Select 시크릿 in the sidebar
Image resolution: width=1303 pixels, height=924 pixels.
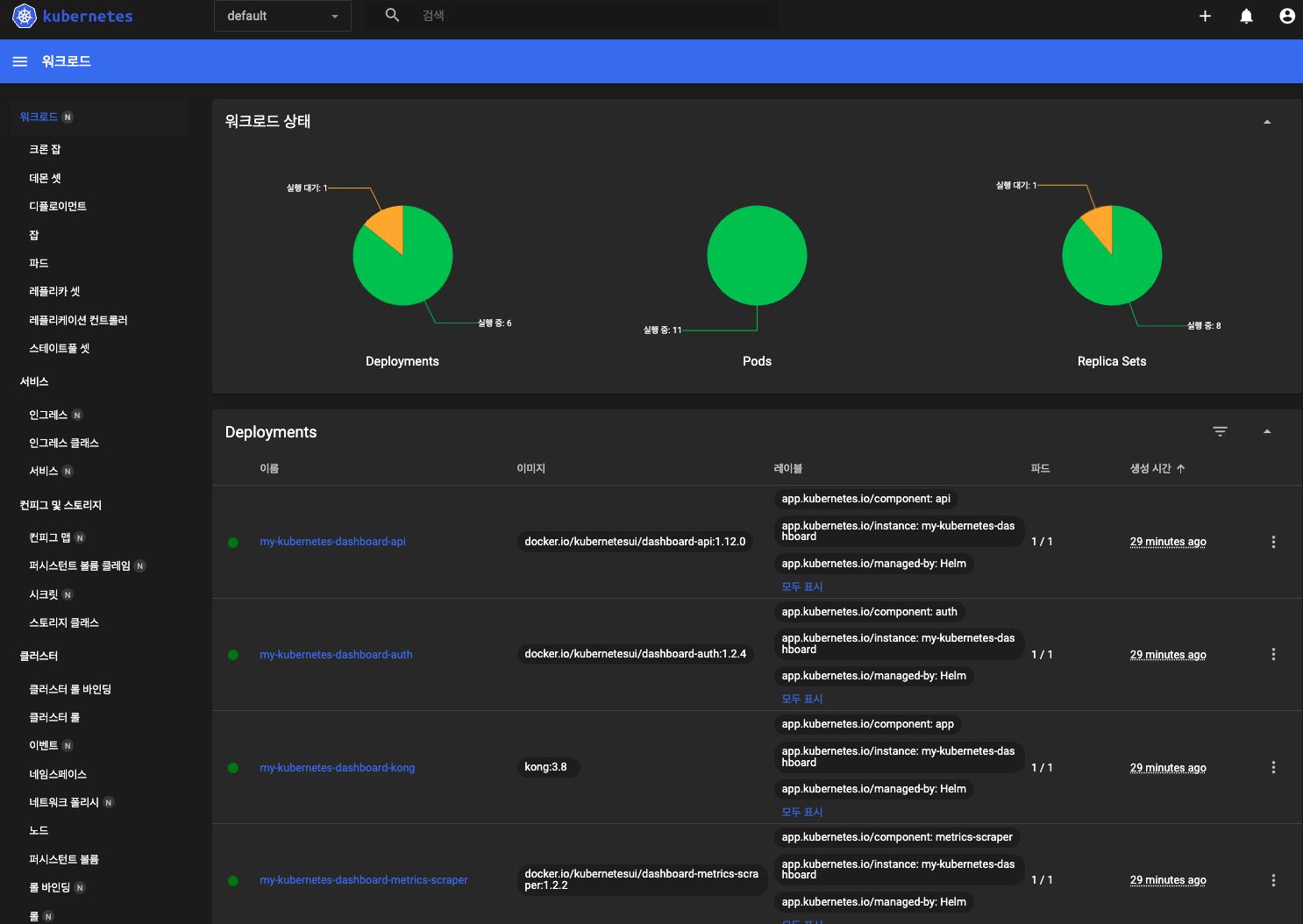click(44, 594)
